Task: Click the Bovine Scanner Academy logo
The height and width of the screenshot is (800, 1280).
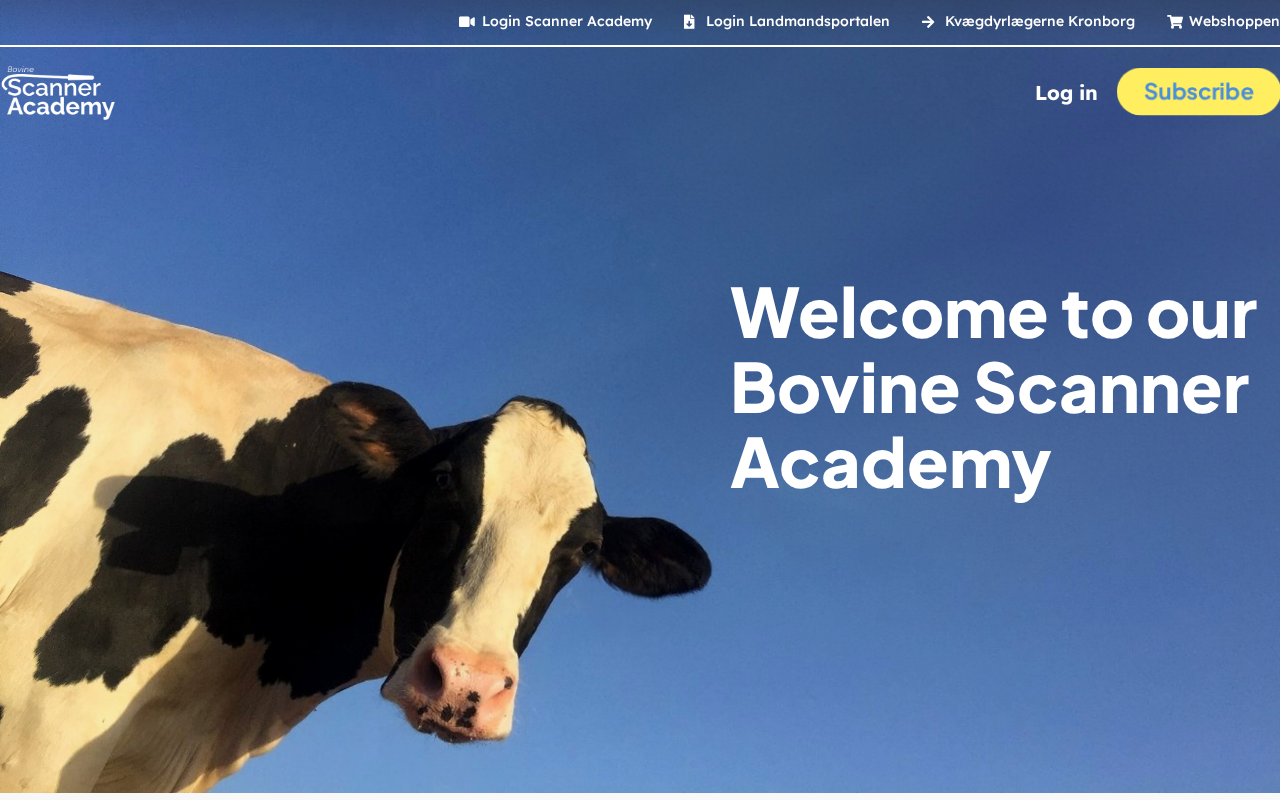Action: [58, 92]
